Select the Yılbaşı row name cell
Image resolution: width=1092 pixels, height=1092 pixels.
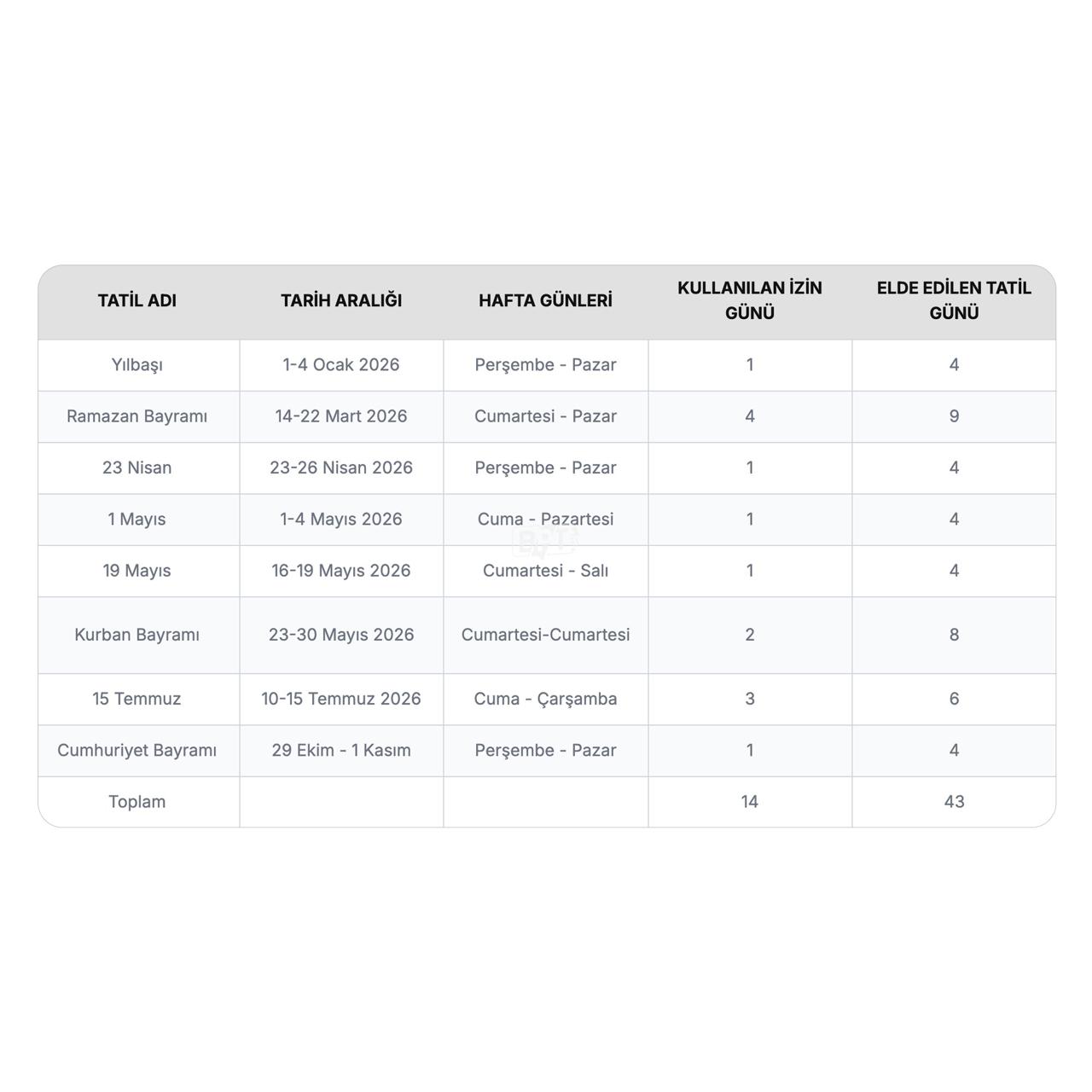tap(137, 365)
